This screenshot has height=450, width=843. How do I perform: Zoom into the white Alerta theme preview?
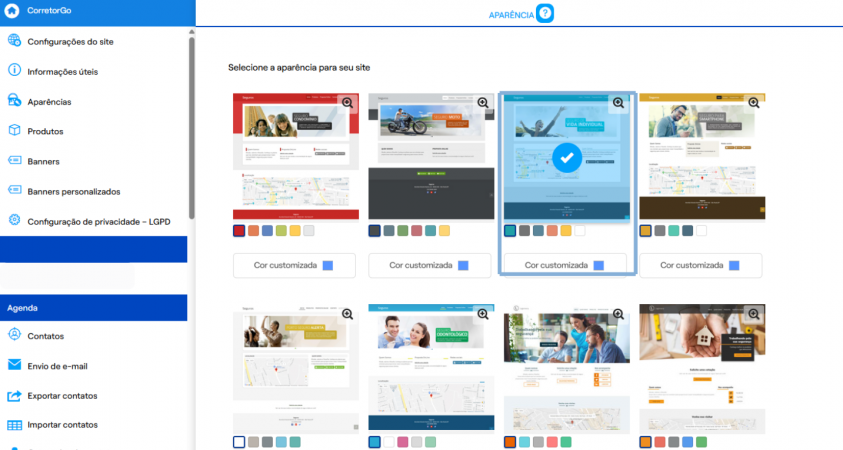click(x=348, y=315)
